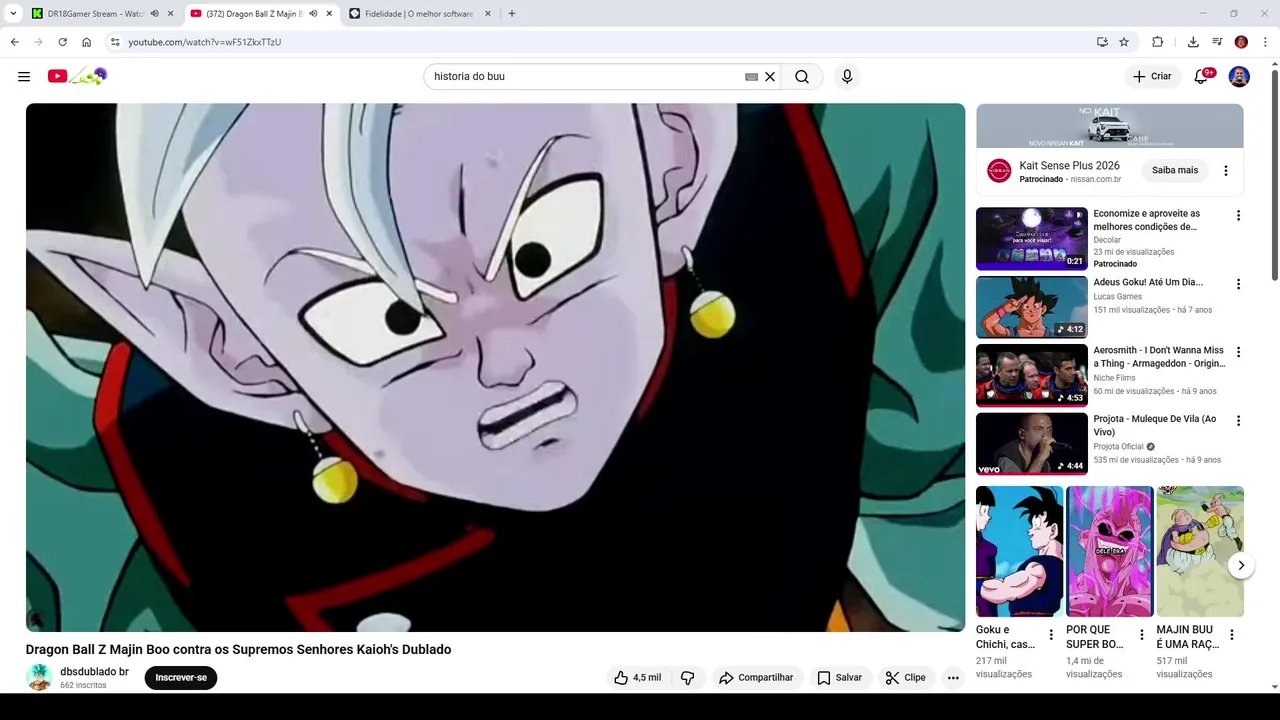Close the Fidelidade tab
Image resolution: width=1280 pixels, height=720 pixels.
488,14
